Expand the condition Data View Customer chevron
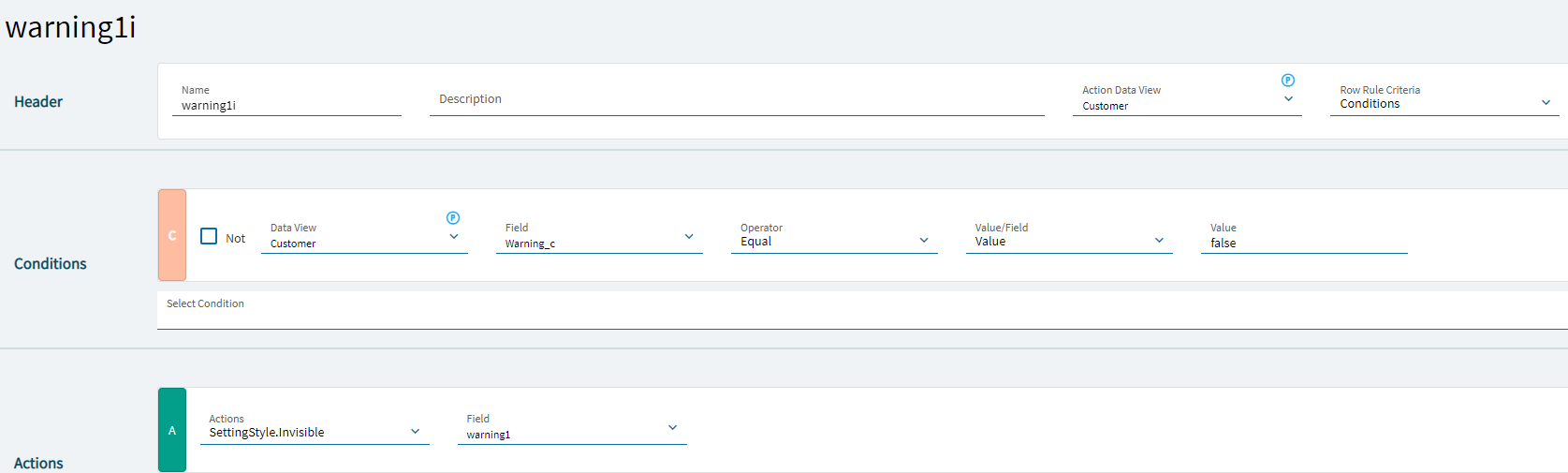Viewport: 1568px width, 473px height. (x=454, y=237)
